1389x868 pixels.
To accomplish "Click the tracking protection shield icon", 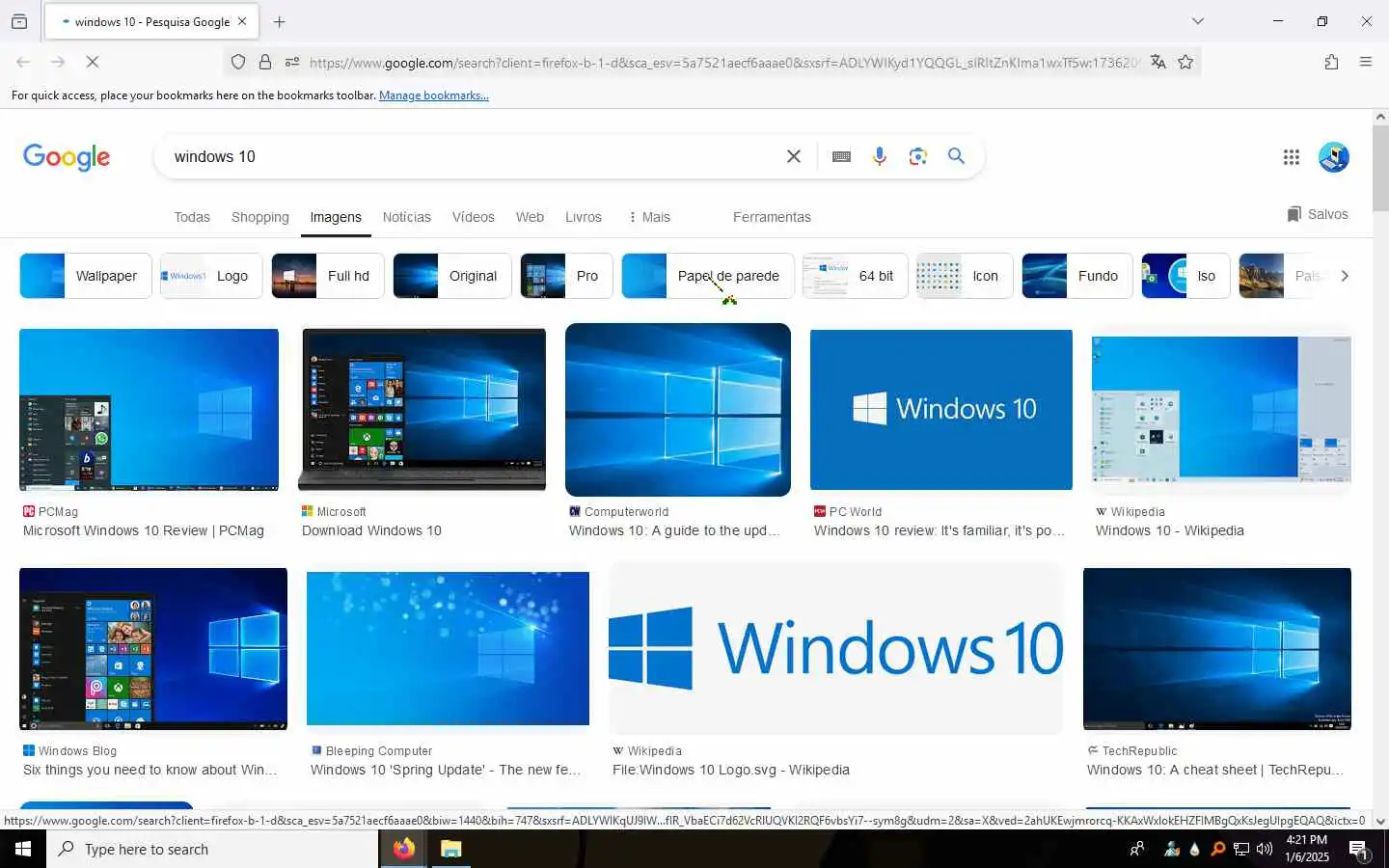I will point(238,62).
